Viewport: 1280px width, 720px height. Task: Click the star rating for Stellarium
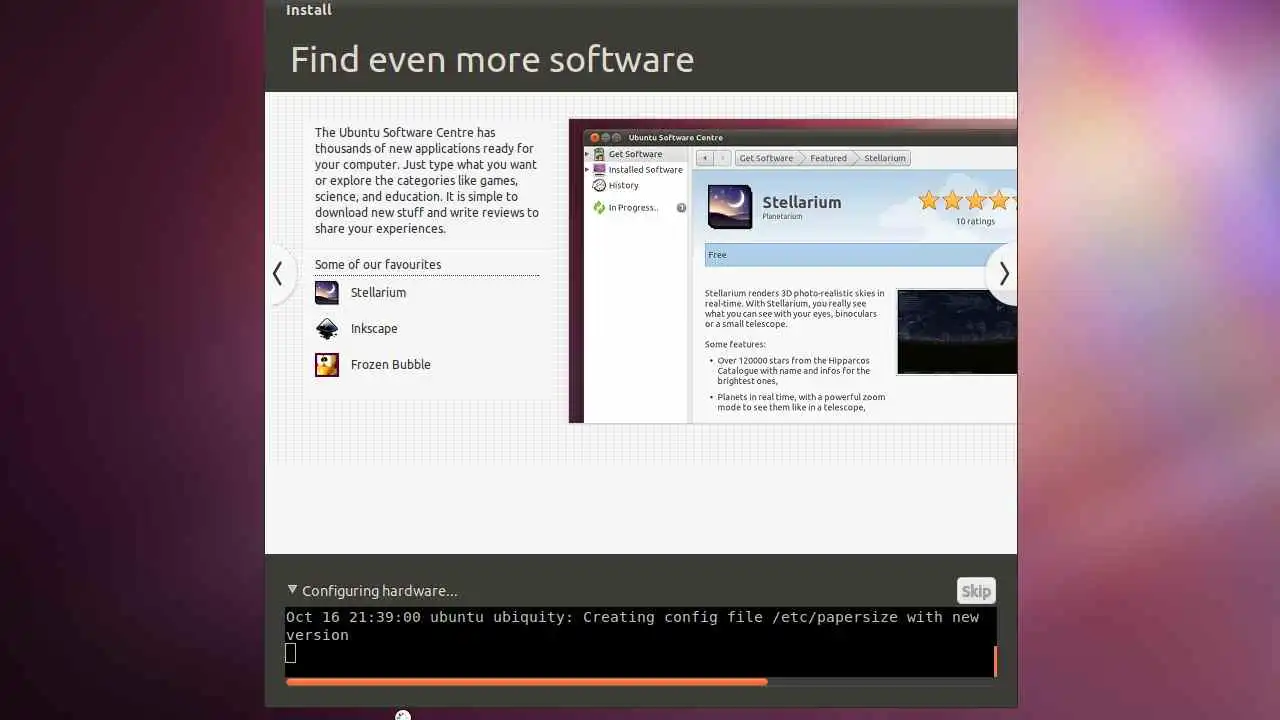967,201
